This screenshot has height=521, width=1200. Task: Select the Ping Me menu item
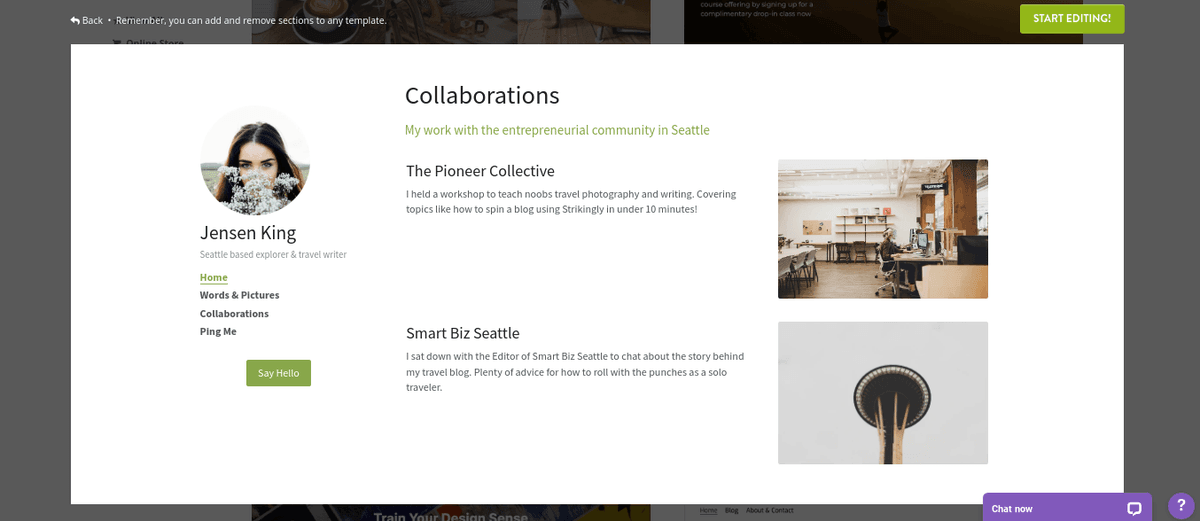(x=218, y=331)
